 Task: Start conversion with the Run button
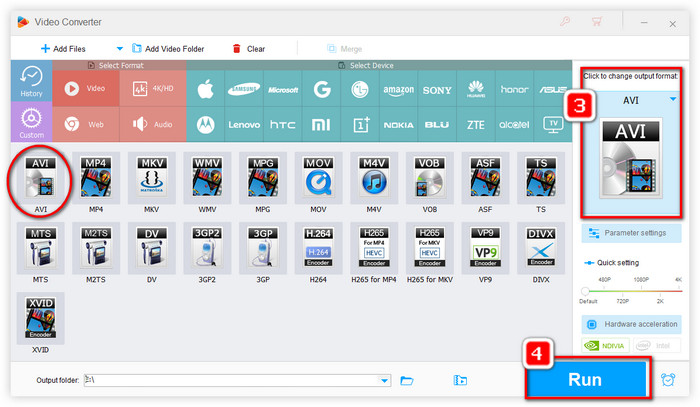[x=586, y=379]
